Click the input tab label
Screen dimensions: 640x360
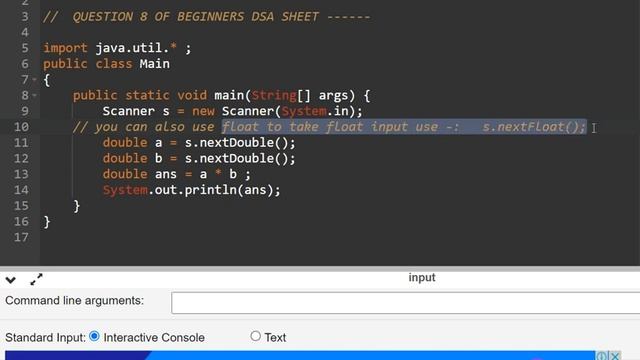422,278
